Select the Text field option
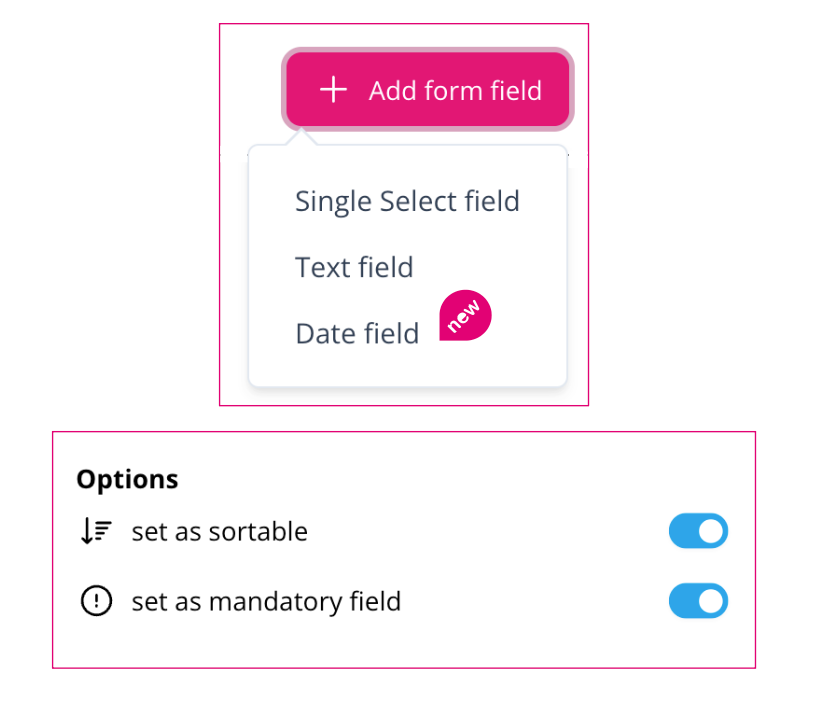This screenshot has width=828, height=708. tap(354, 267)
